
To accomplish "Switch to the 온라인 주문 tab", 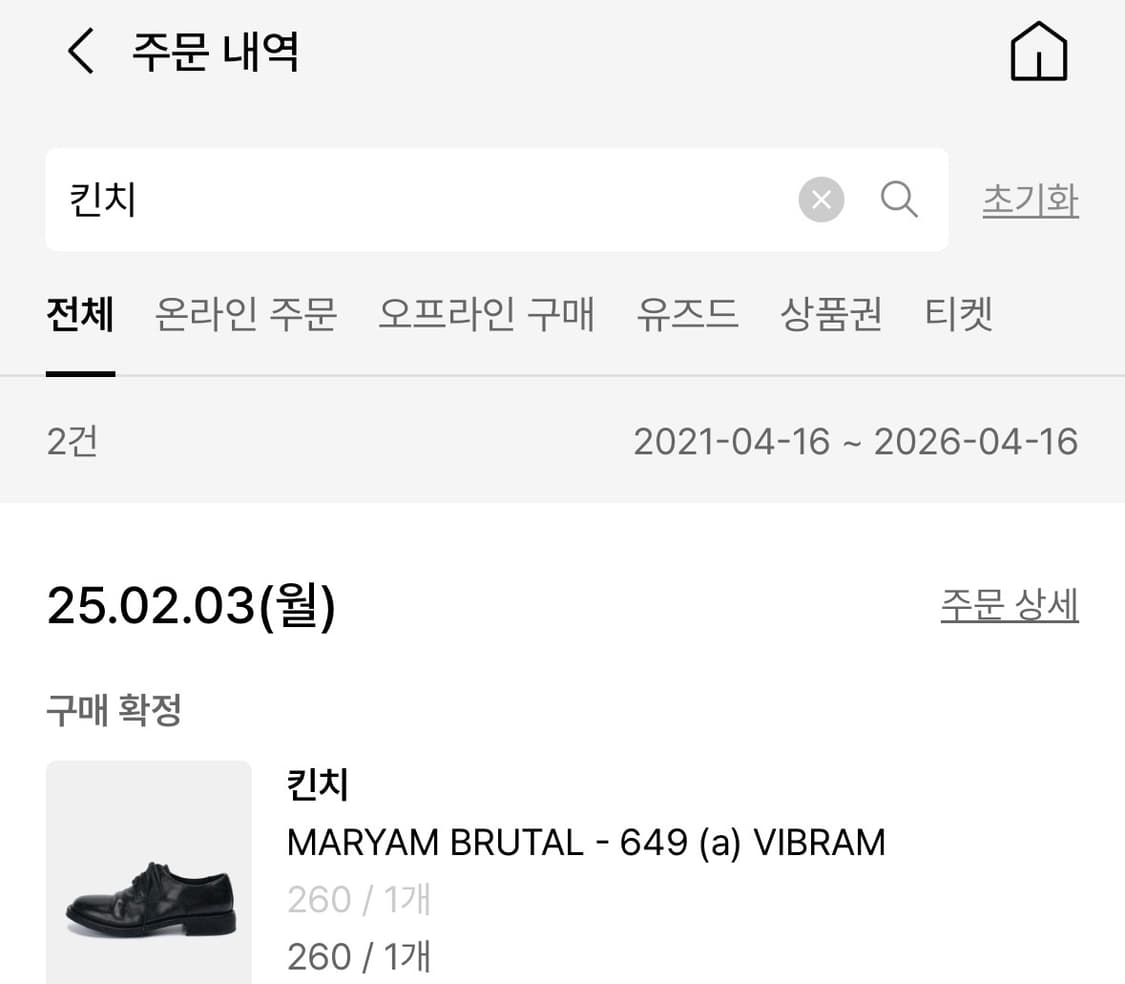I will pos(244,315).
